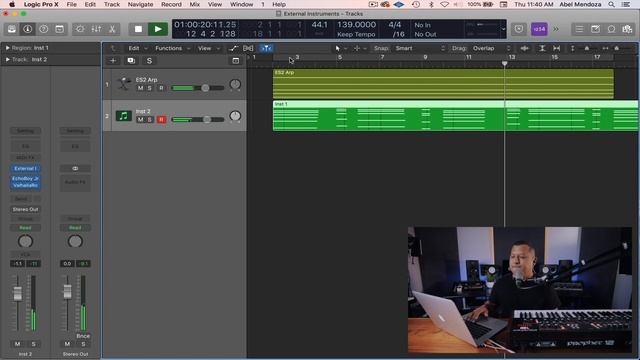640x360 pixels.
Task: Start playback with Play button
Action: 158,29
